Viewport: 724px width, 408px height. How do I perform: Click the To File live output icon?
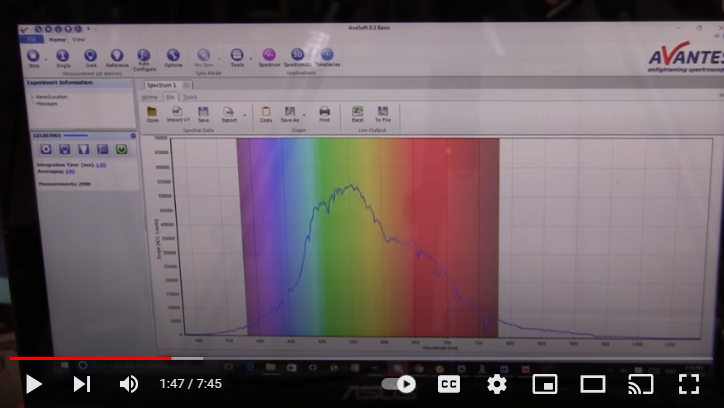click(383, 111)
